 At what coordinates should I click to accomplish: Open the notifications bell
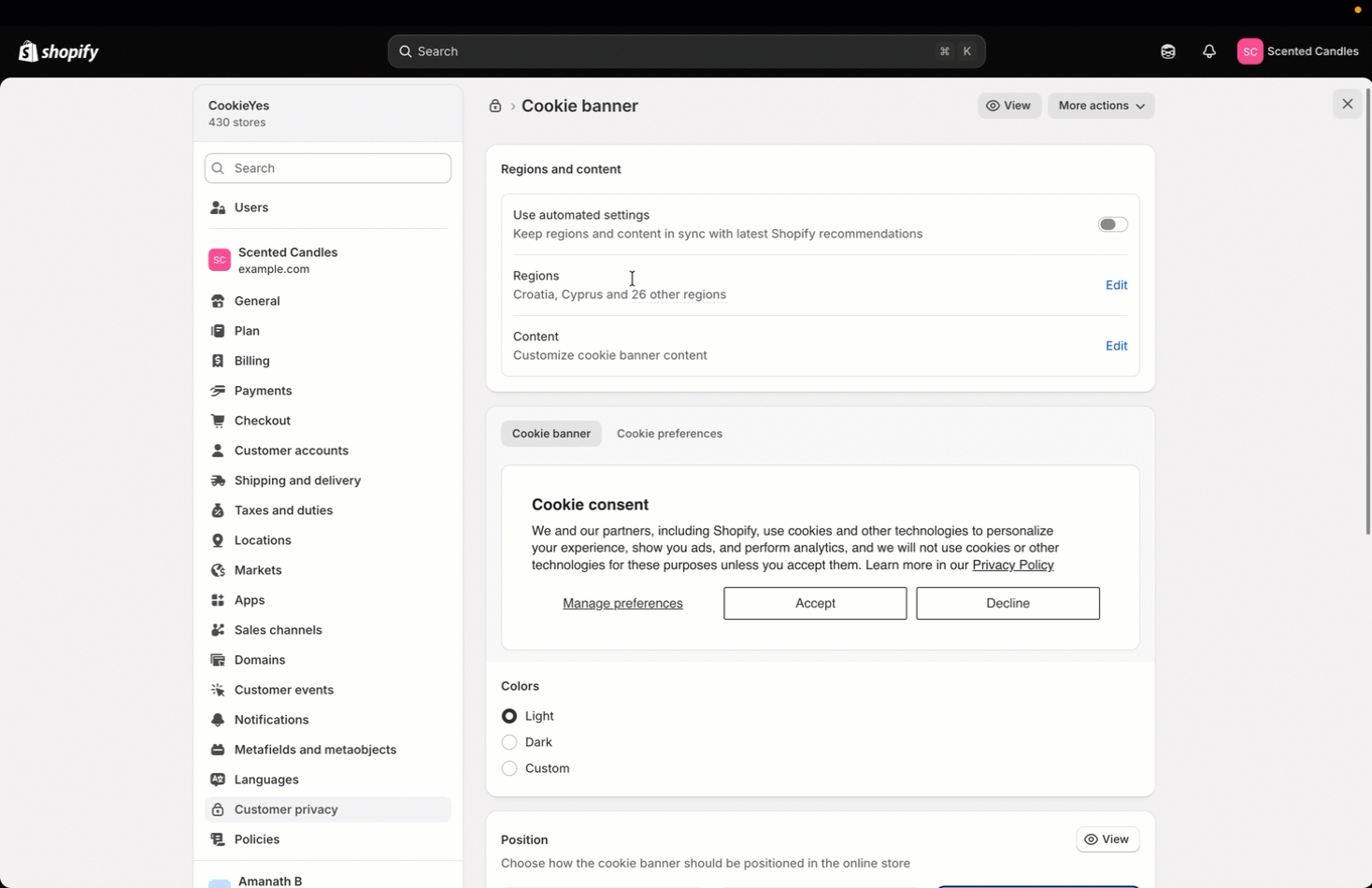(x=1209, y=51)
